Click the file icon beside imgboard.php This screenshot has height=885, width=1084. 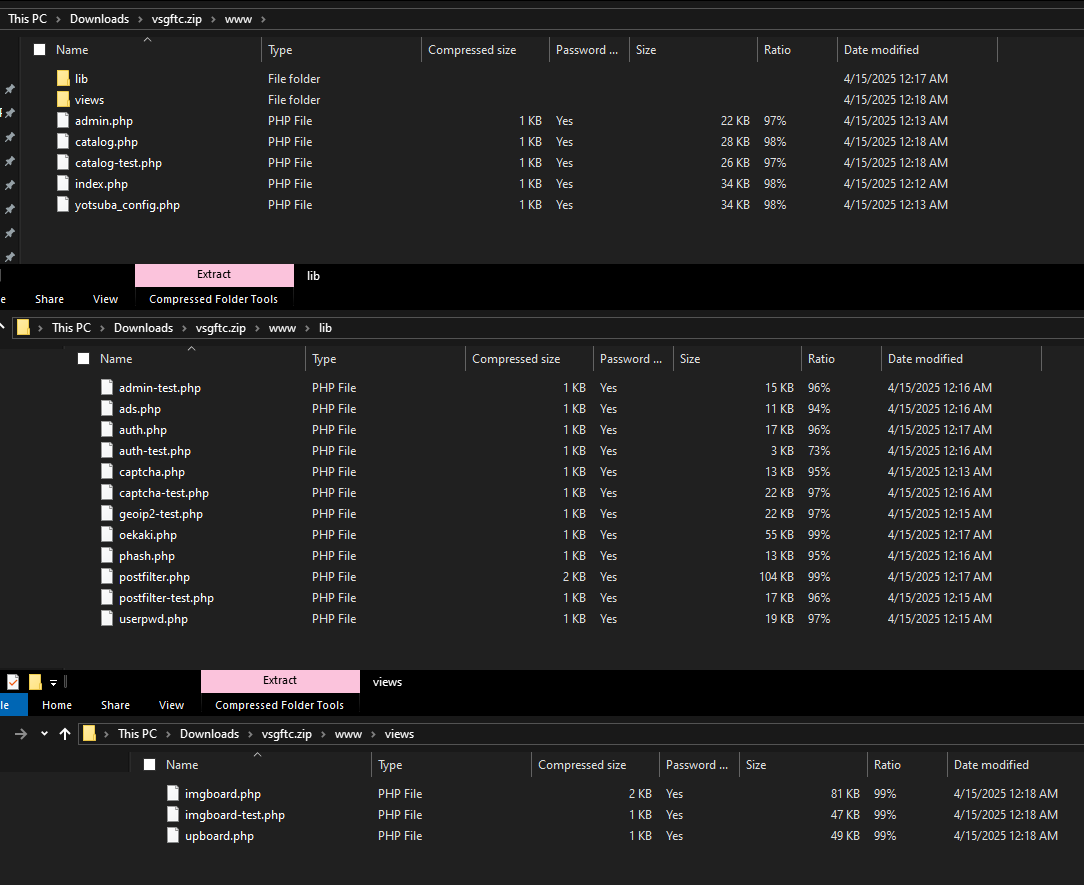tap(173, 794)
